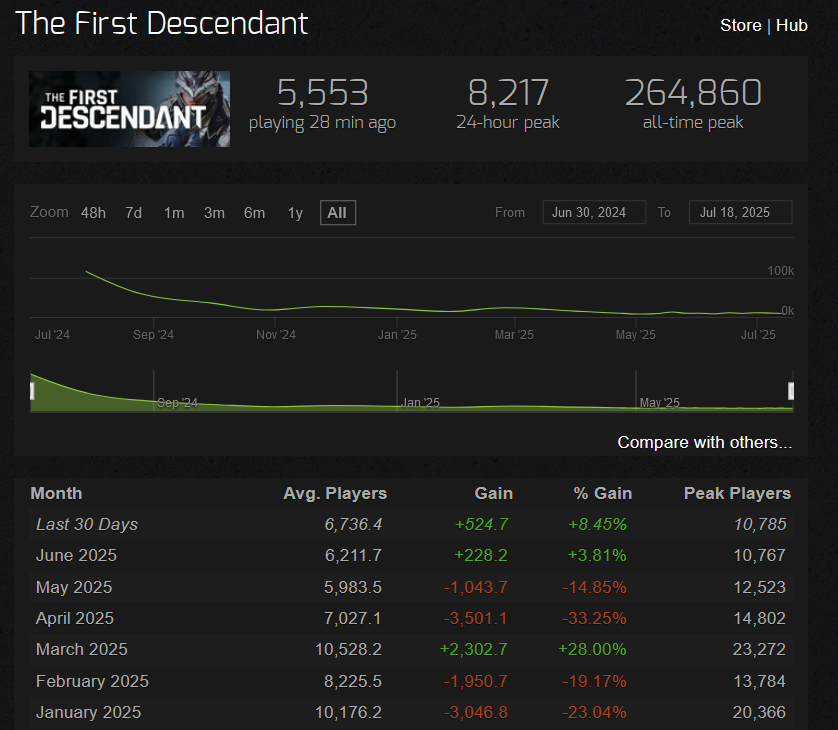This screenshot has height=730, width=838.
Task: Click the April 2025 row label
Action: [75, 618]
